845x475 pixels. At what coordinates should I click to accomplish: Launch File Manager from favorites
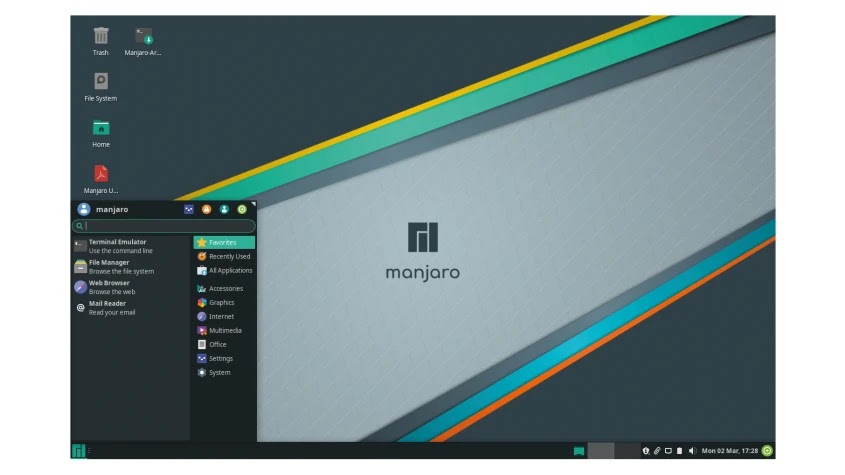click(131, 267)
